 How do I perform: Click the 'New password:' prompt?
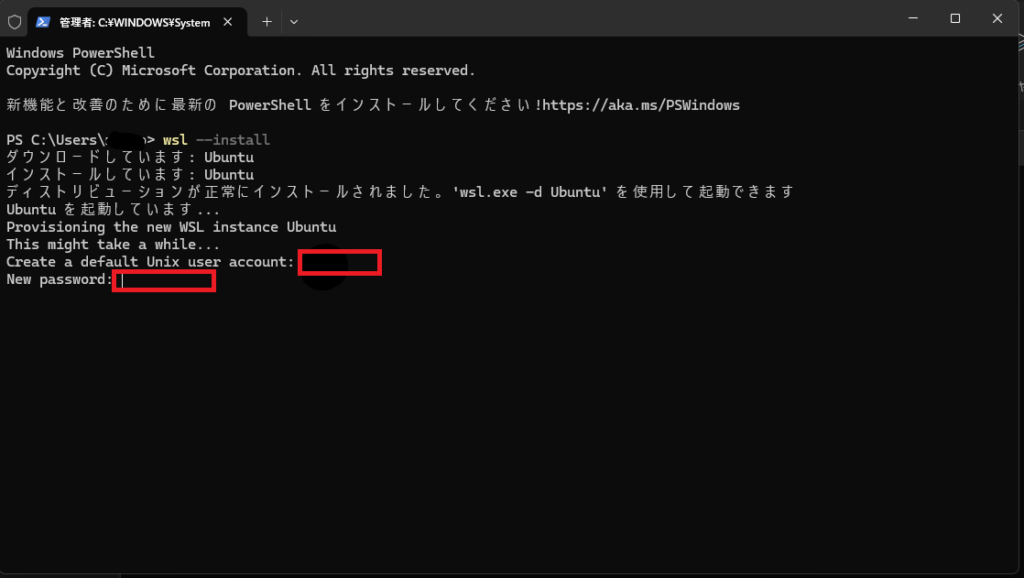(x=59, y=280)
